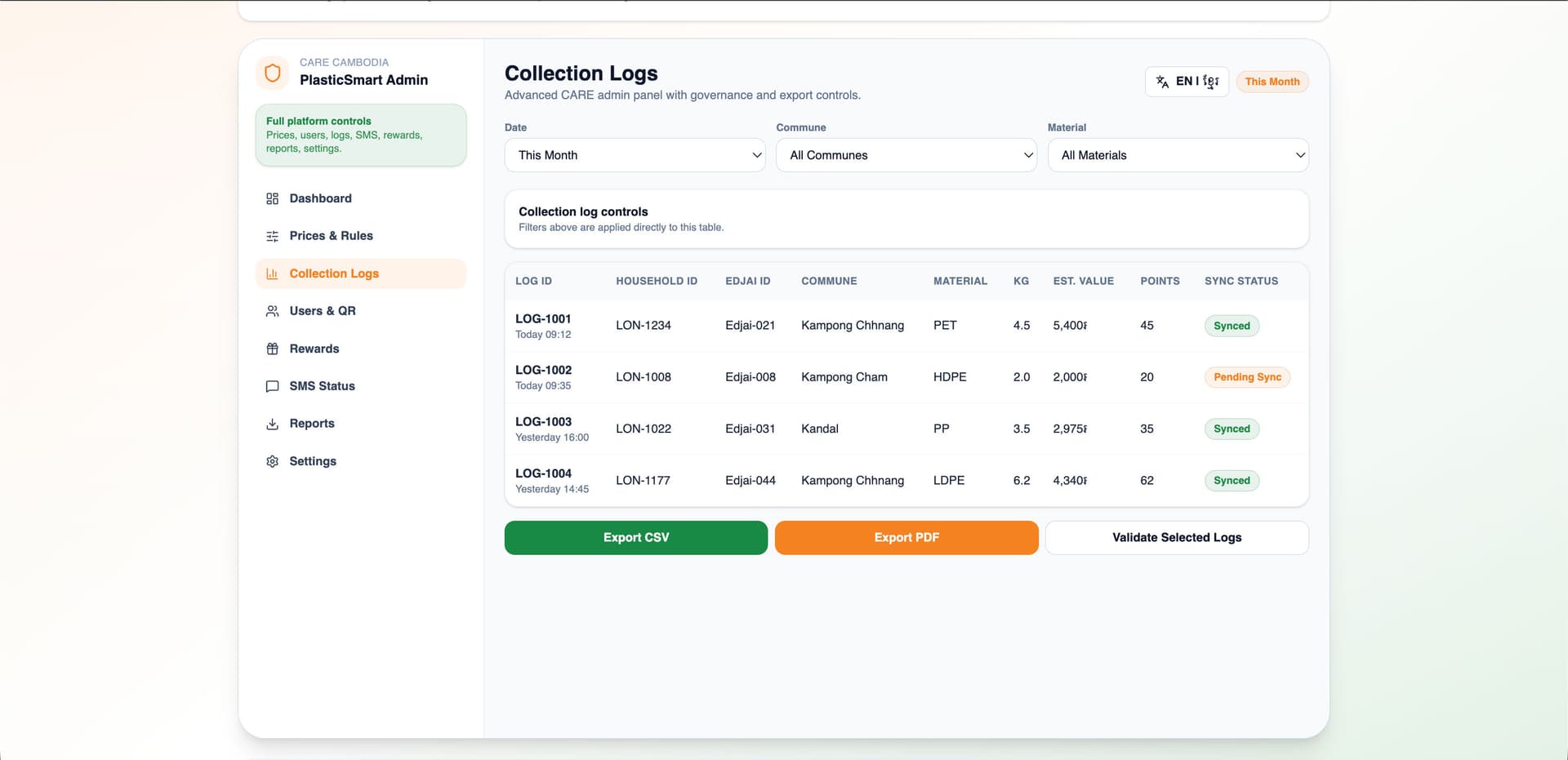
Task: Open the Reports section
Action: 361,424
